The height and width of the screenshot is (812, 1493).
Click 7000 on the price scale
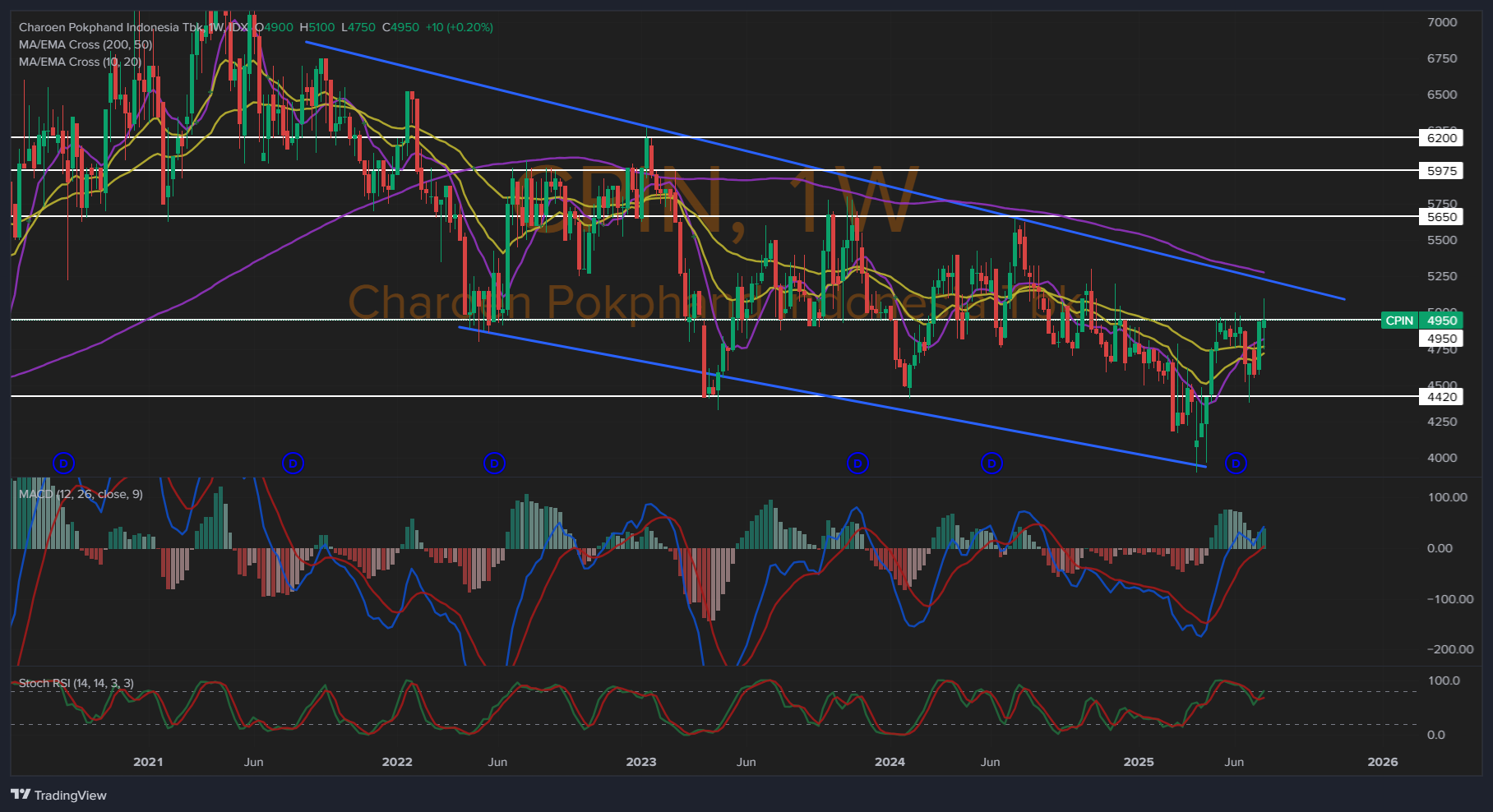coord(1442,22)
